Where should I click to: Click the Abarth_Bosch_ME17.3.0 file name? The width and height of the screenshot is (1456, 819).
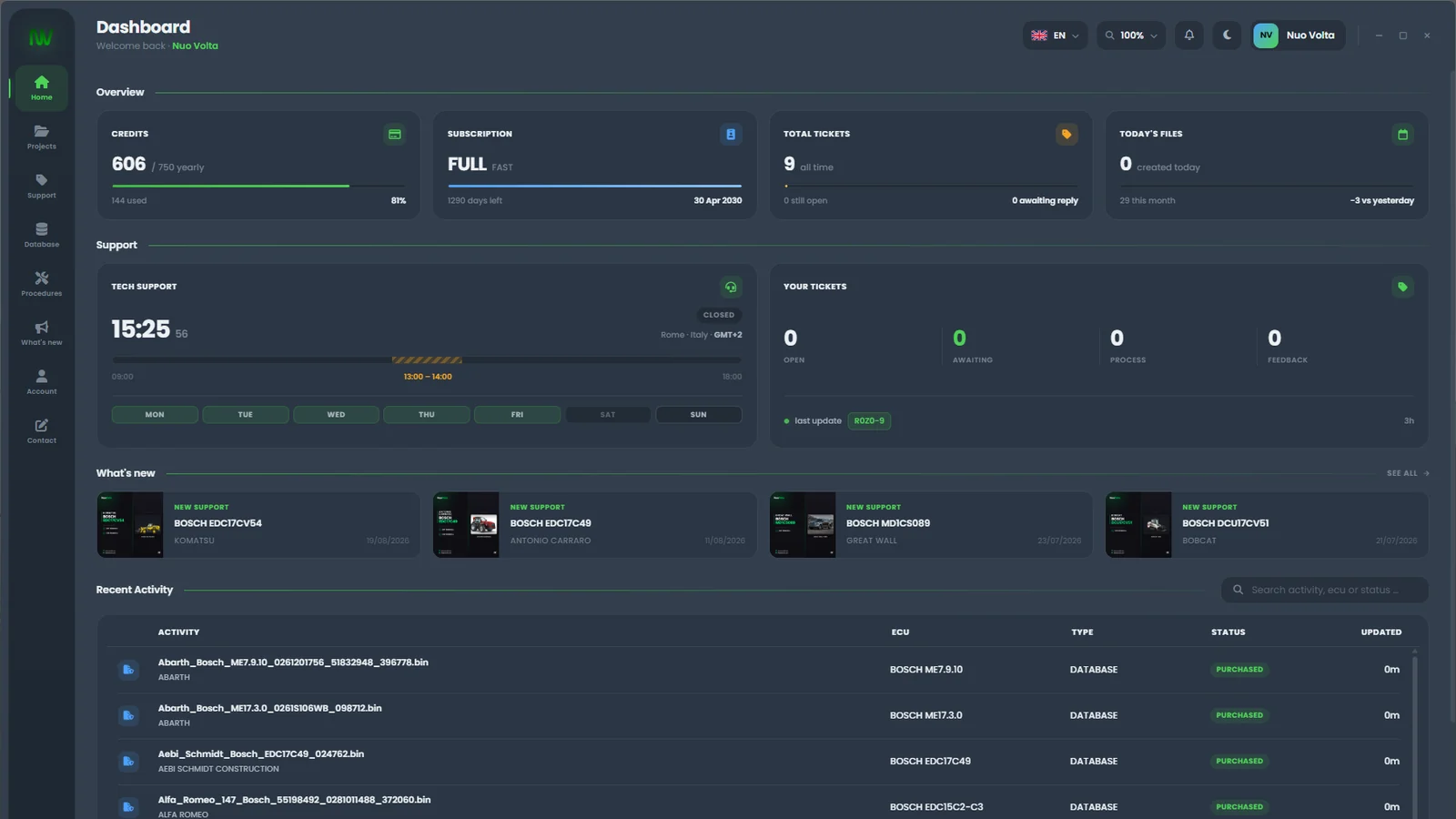(270, 708)
